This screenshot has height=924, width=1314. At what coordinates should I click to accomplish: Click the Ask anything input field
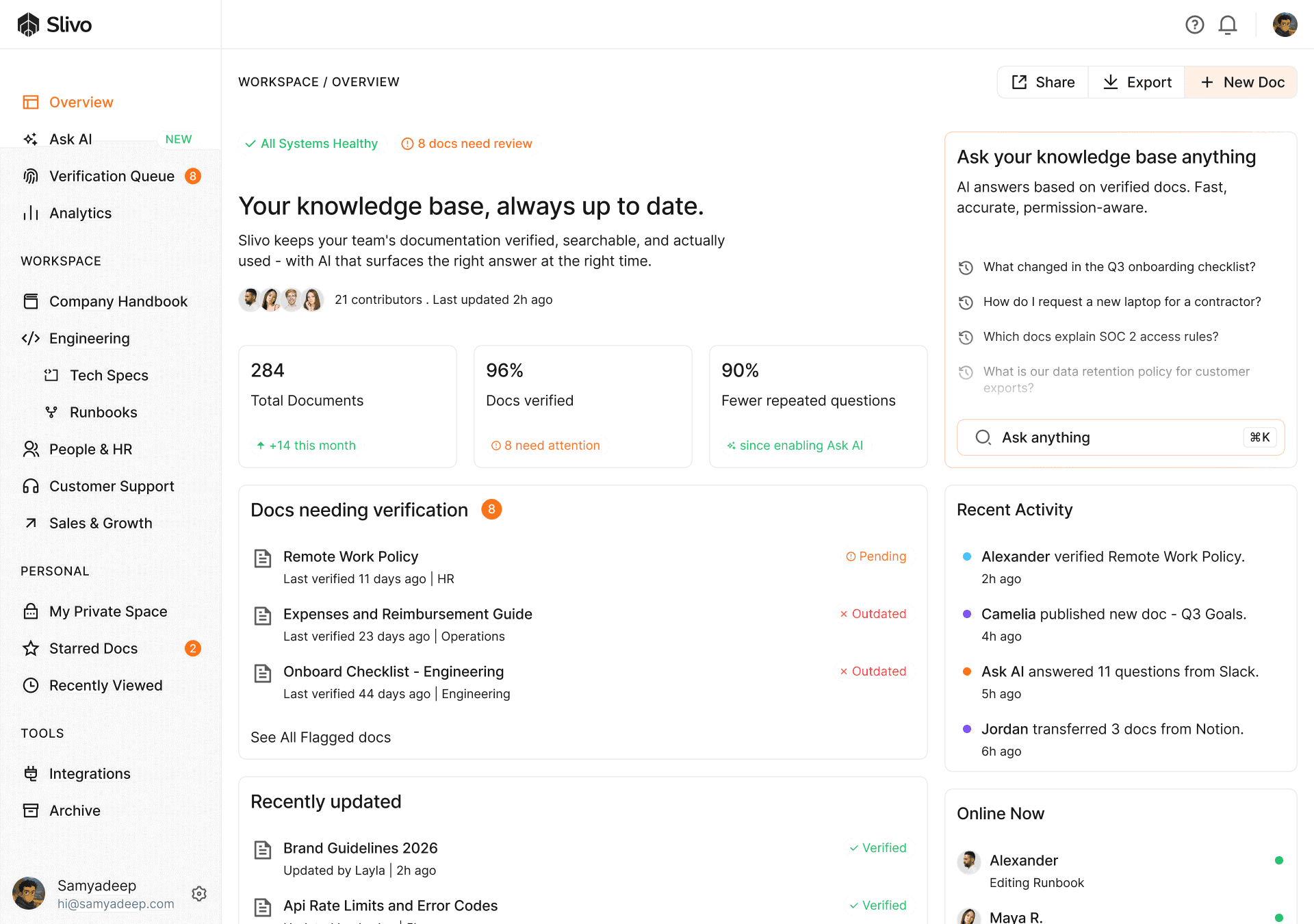pos(1121,437)
